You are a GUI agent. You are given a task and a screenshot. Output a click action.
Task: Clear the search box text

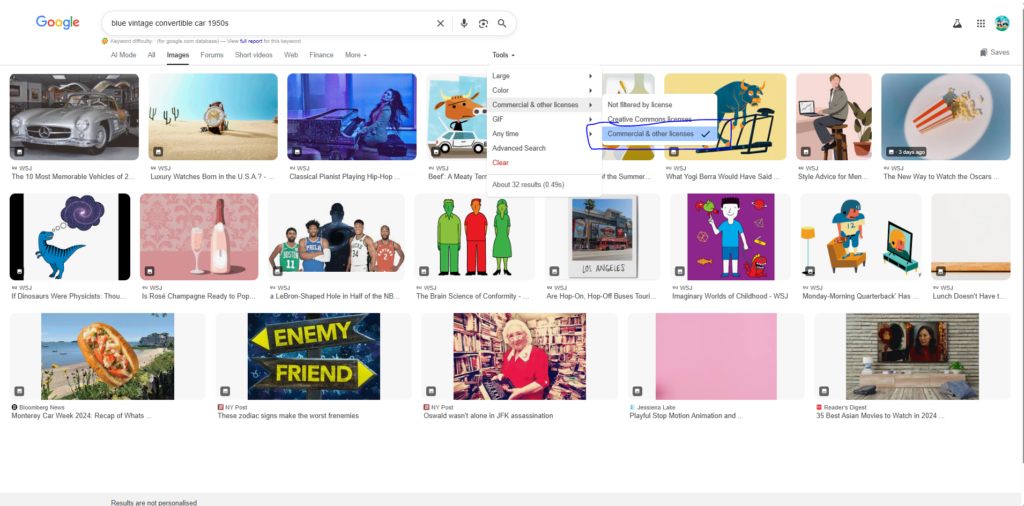coord(440,23)
